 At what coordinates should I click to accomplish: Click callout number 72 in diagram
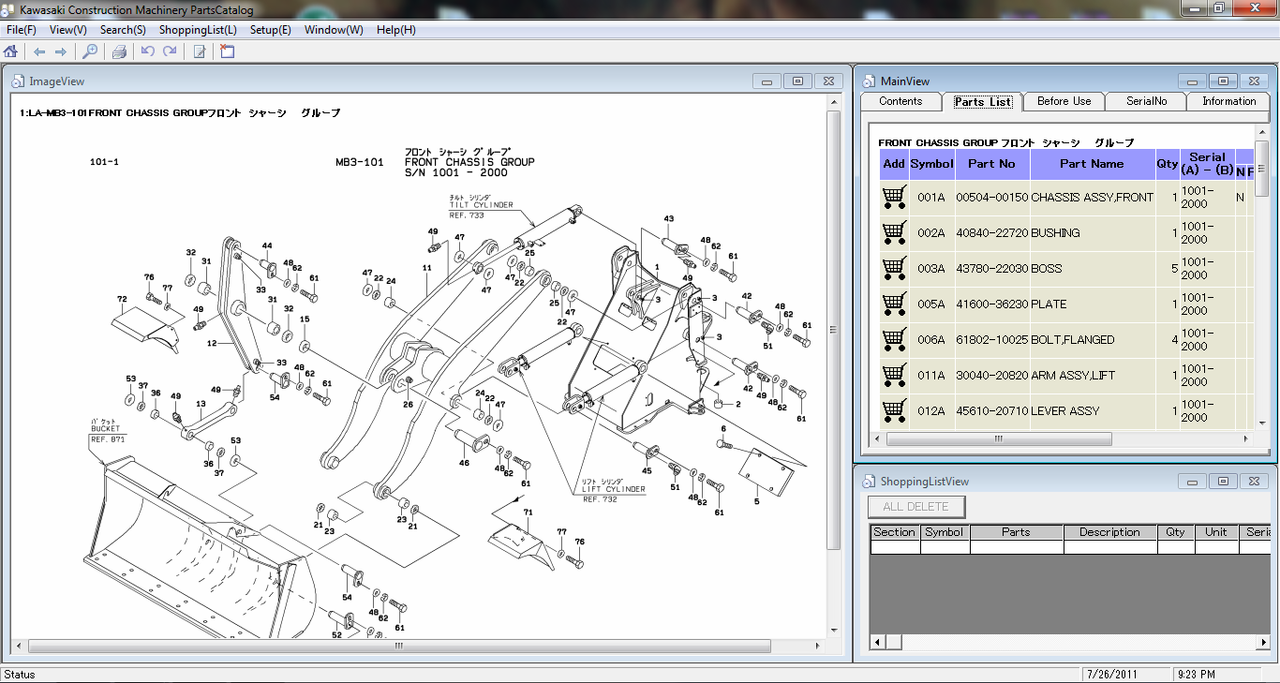(122, 299)
